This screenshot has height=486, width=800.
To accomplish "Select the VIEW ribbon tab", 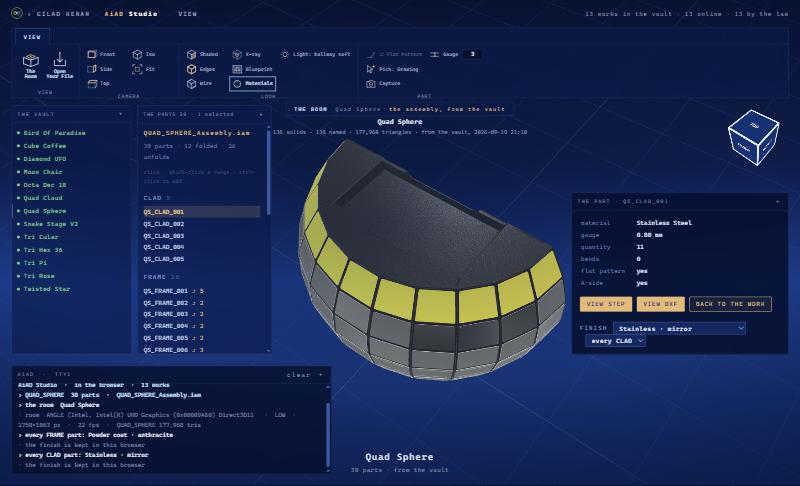I will coord(32,37).
